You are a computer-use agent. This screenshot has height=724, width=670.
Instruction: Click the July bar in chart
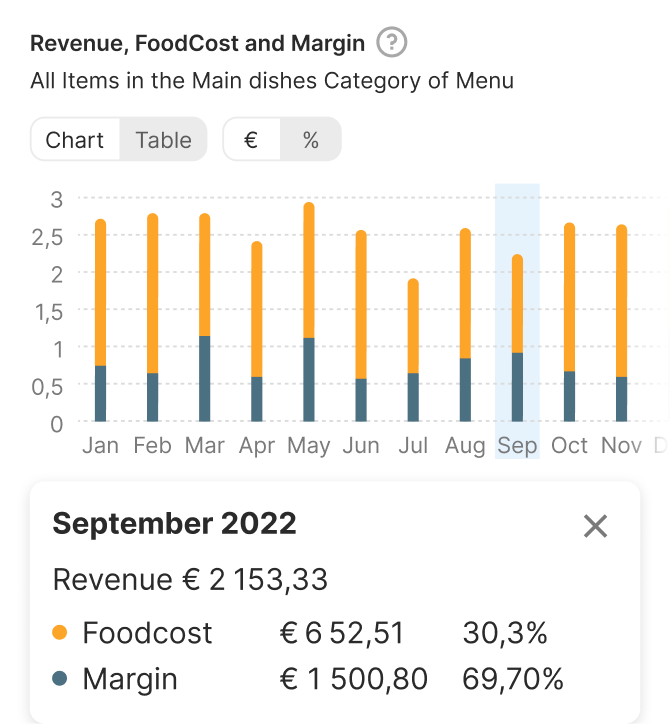pyautogui.click(x=413, y=350)
